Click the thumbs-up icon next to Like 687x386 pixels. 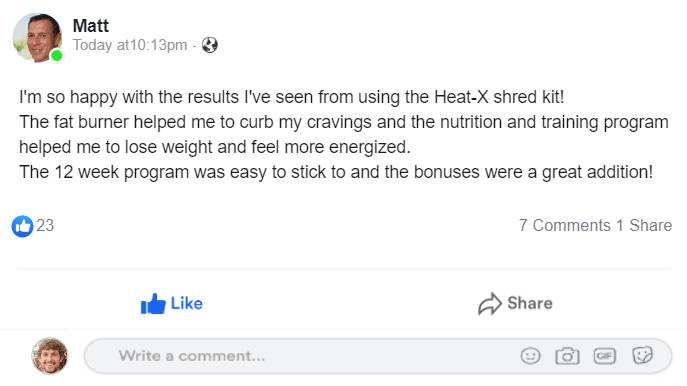click(x=153, y=304)
